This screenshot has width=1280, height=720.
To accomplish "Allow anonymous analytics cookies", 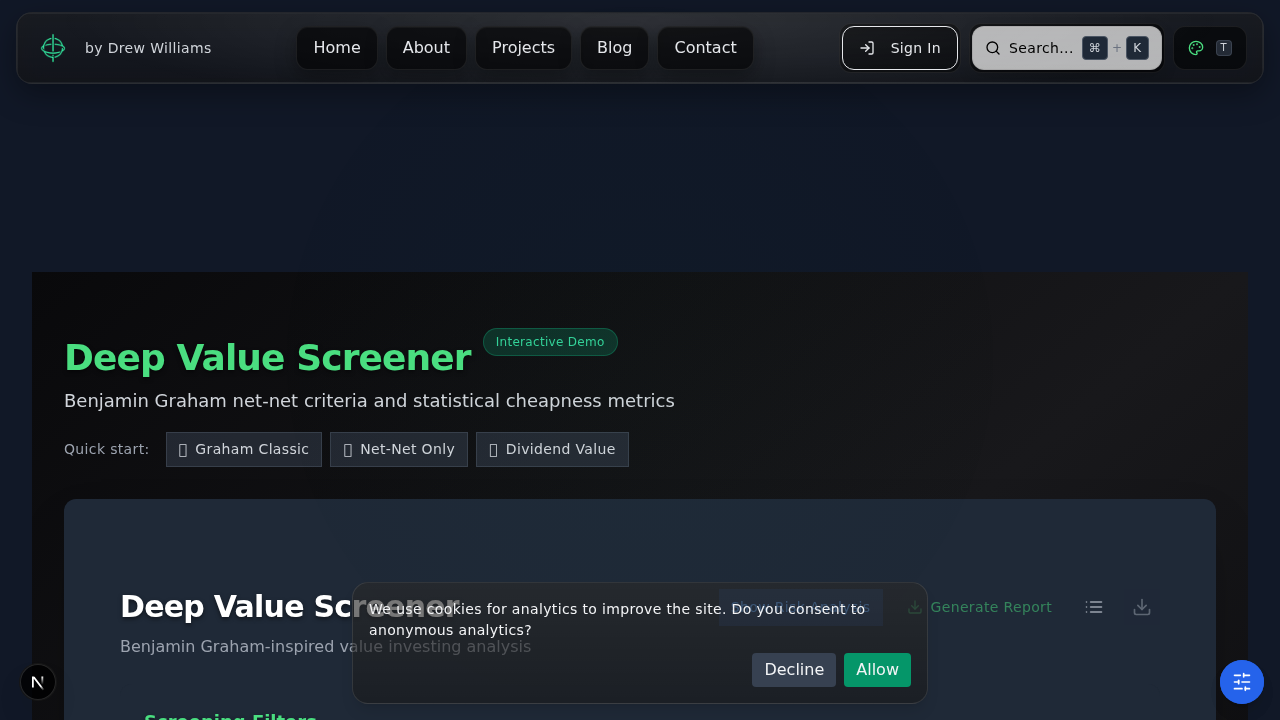I will click(877, 670).
